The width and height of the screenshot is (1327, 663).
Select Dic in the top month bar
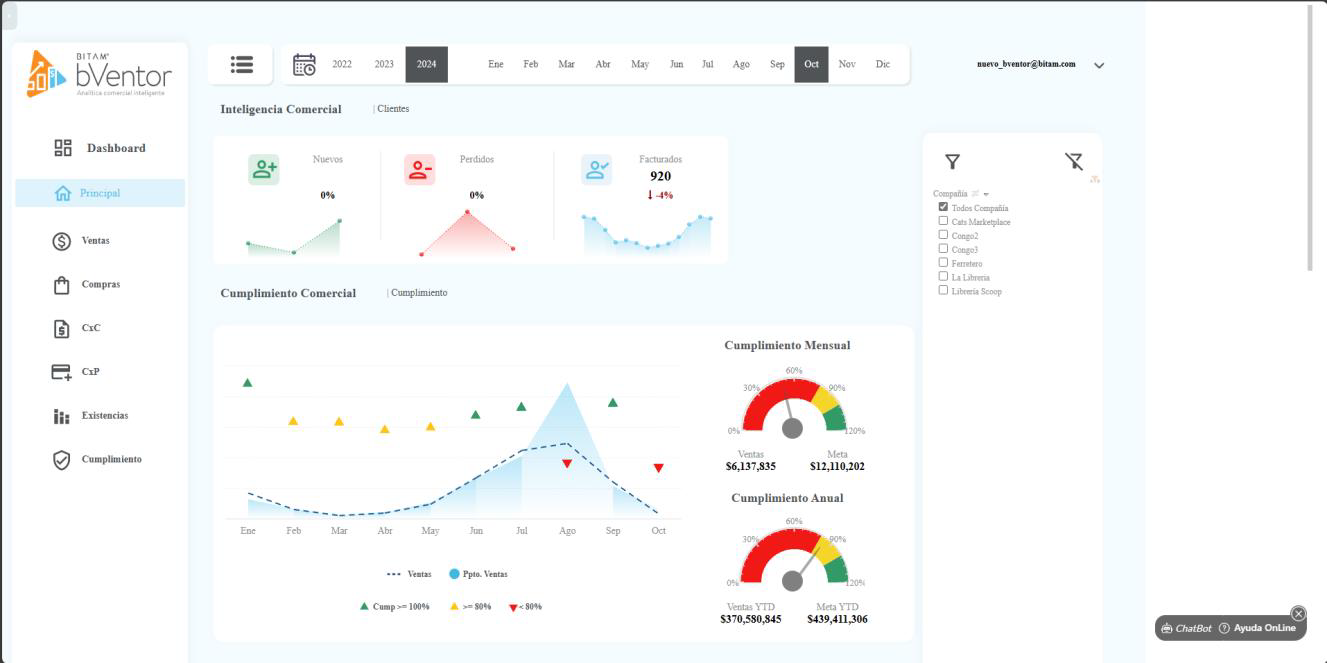coord(883,64)
